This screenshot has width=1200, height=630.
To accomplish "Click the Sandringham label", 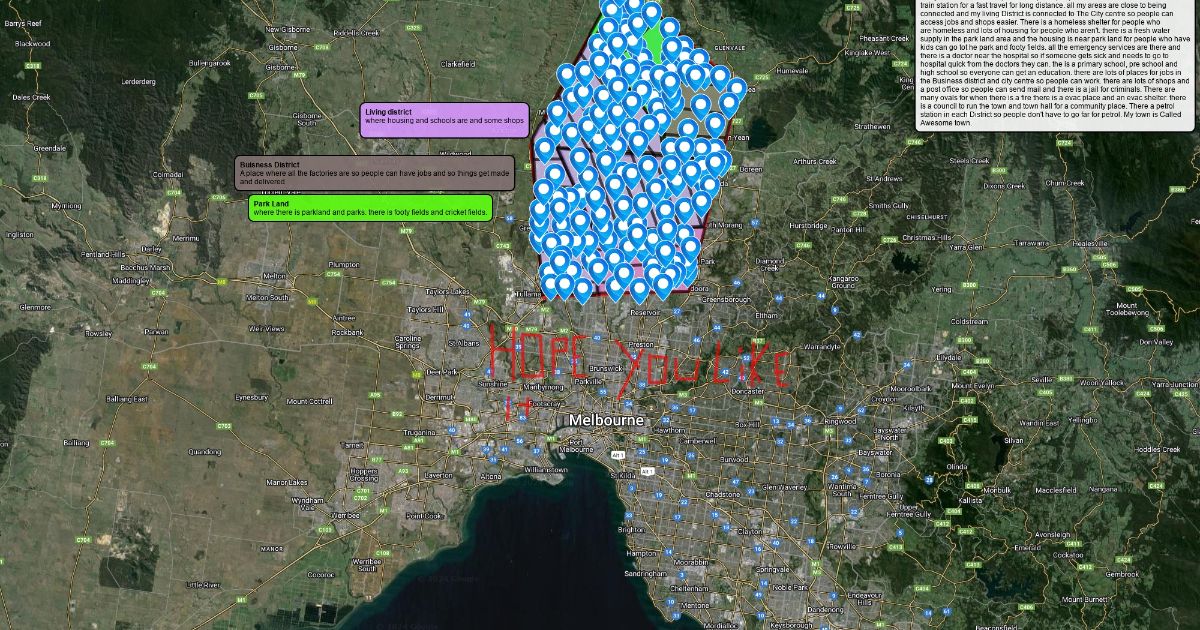I will coord(645,574).
